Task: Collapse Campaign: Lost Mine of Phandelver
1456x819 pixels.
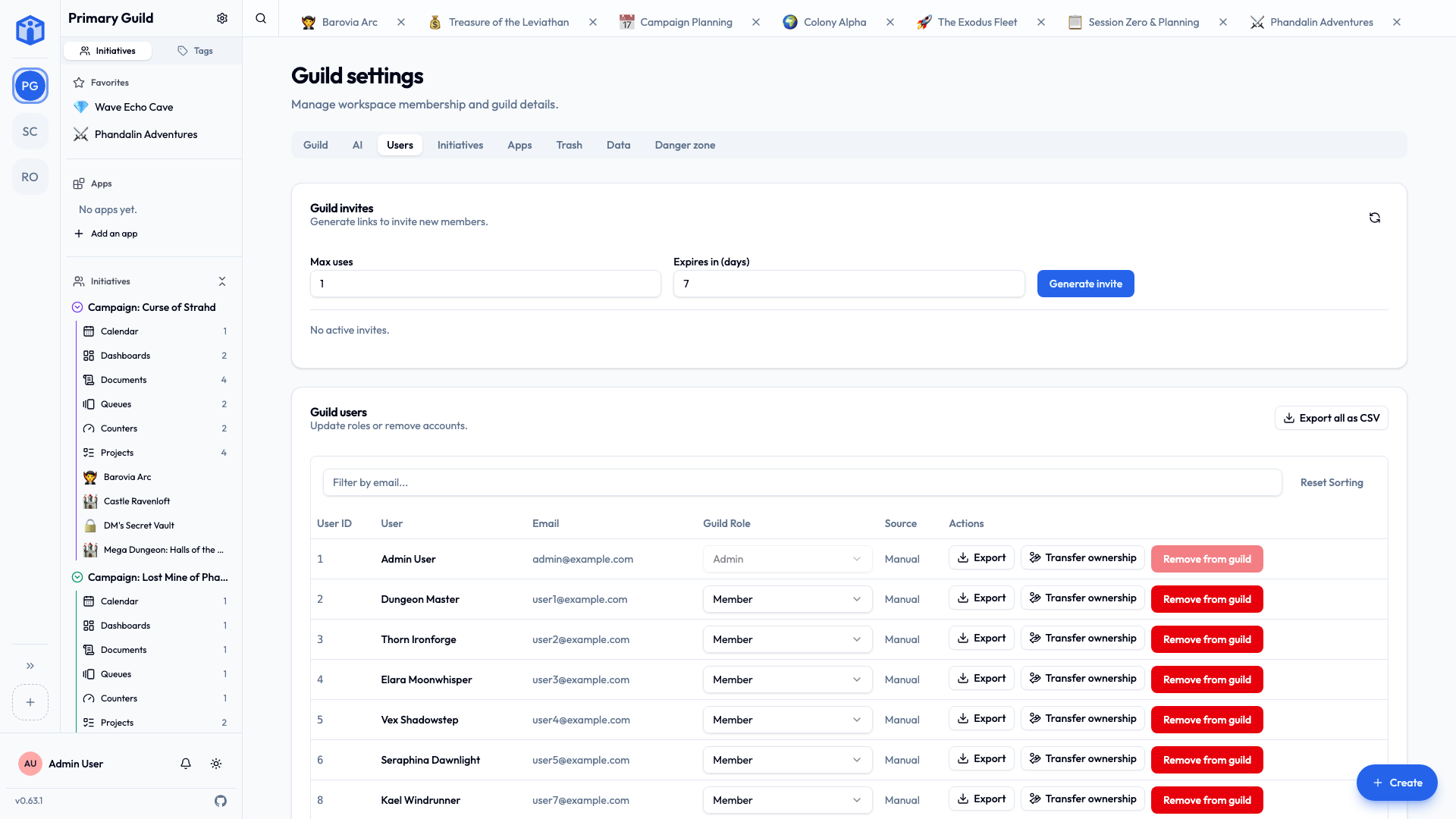Action: [77, 577]
